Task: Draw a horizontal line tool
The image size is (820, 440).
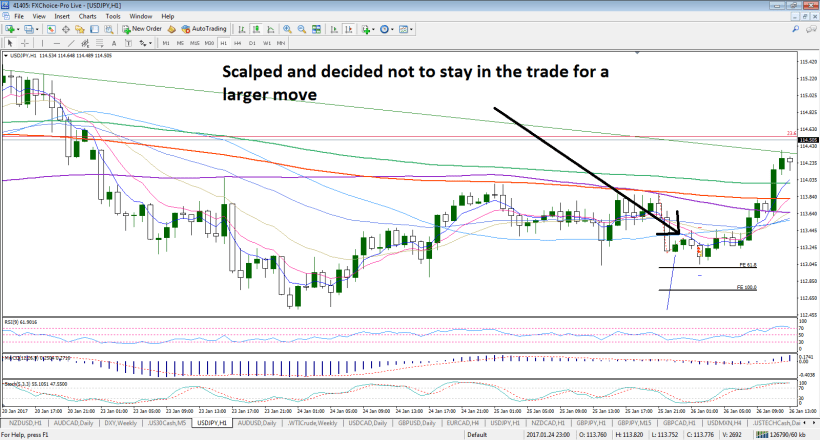Action: coord(56,43)
